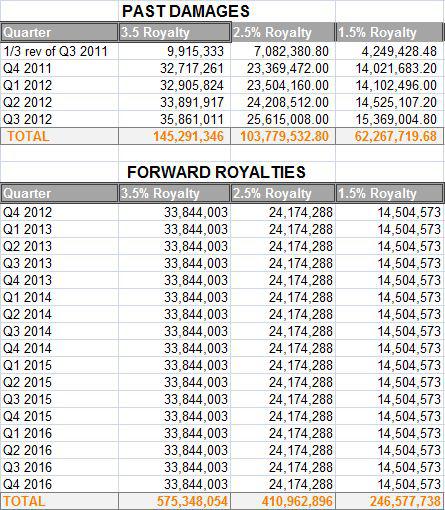The width and height of the screenshot is (445, 510).
Task: Select the Past Damages Quarter header cell
Action: (59, 32)
